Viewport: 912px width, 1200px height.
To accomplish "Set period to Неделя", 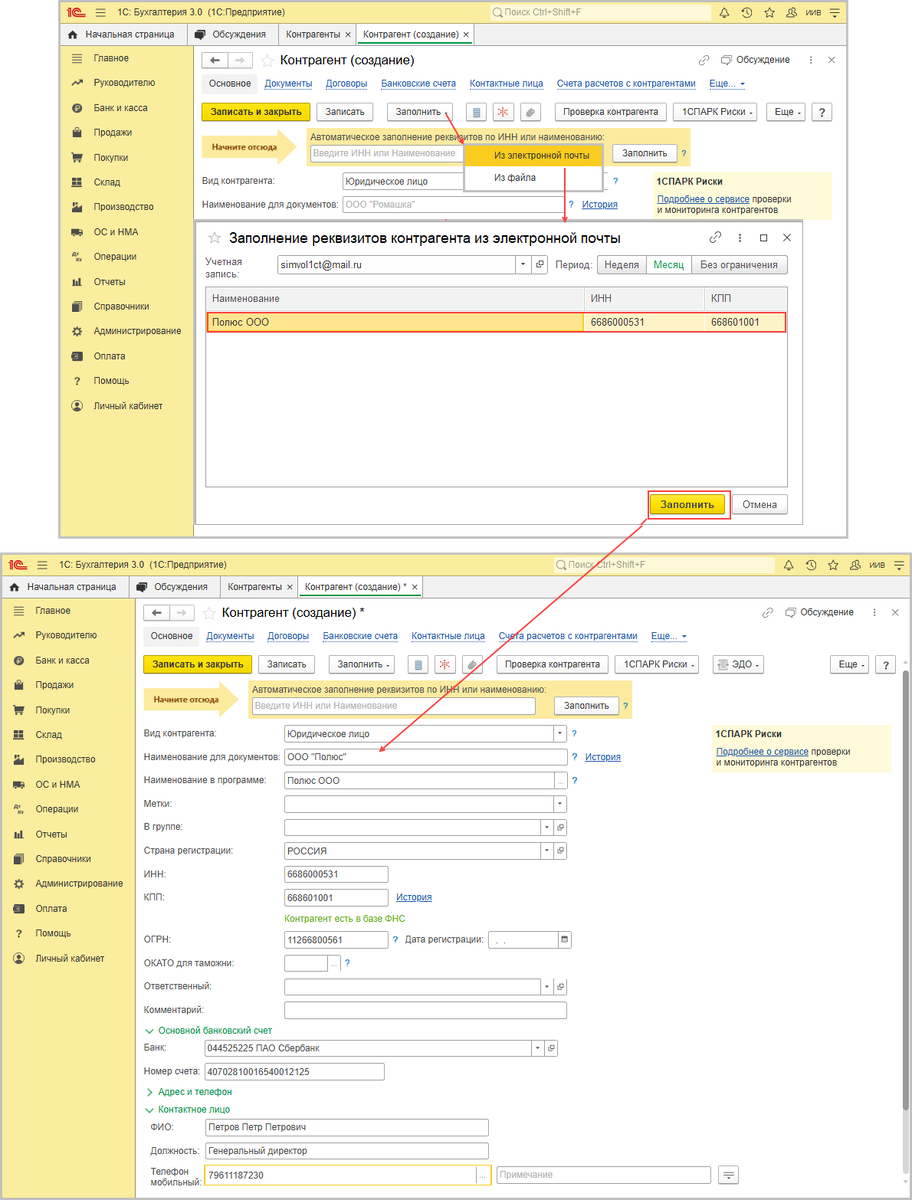I will tap(621, 265).
